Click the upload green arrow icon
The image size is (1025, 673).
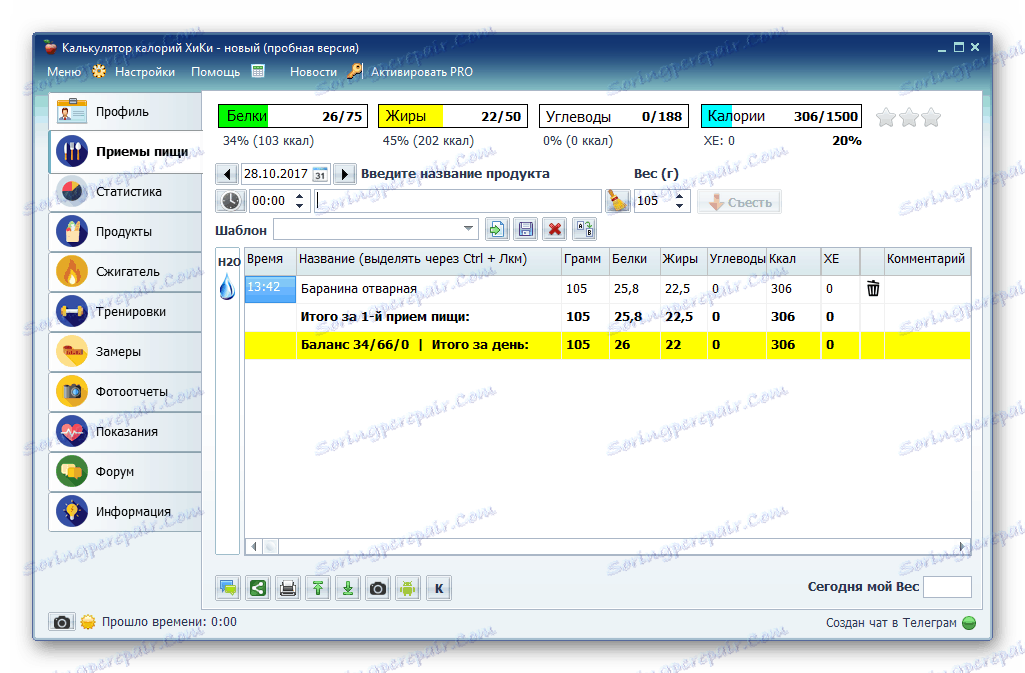(x=318, y=588)
